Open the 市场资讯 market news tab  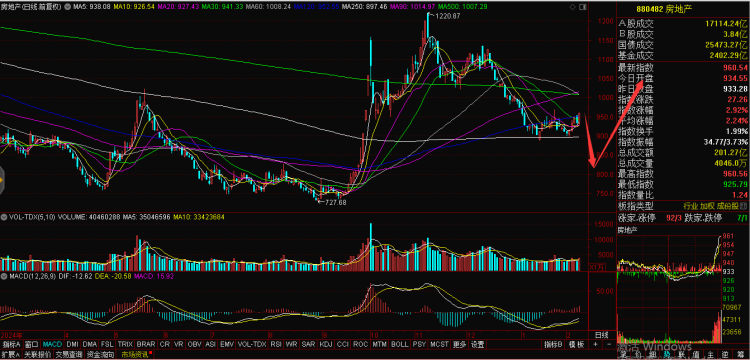[135, 355]
